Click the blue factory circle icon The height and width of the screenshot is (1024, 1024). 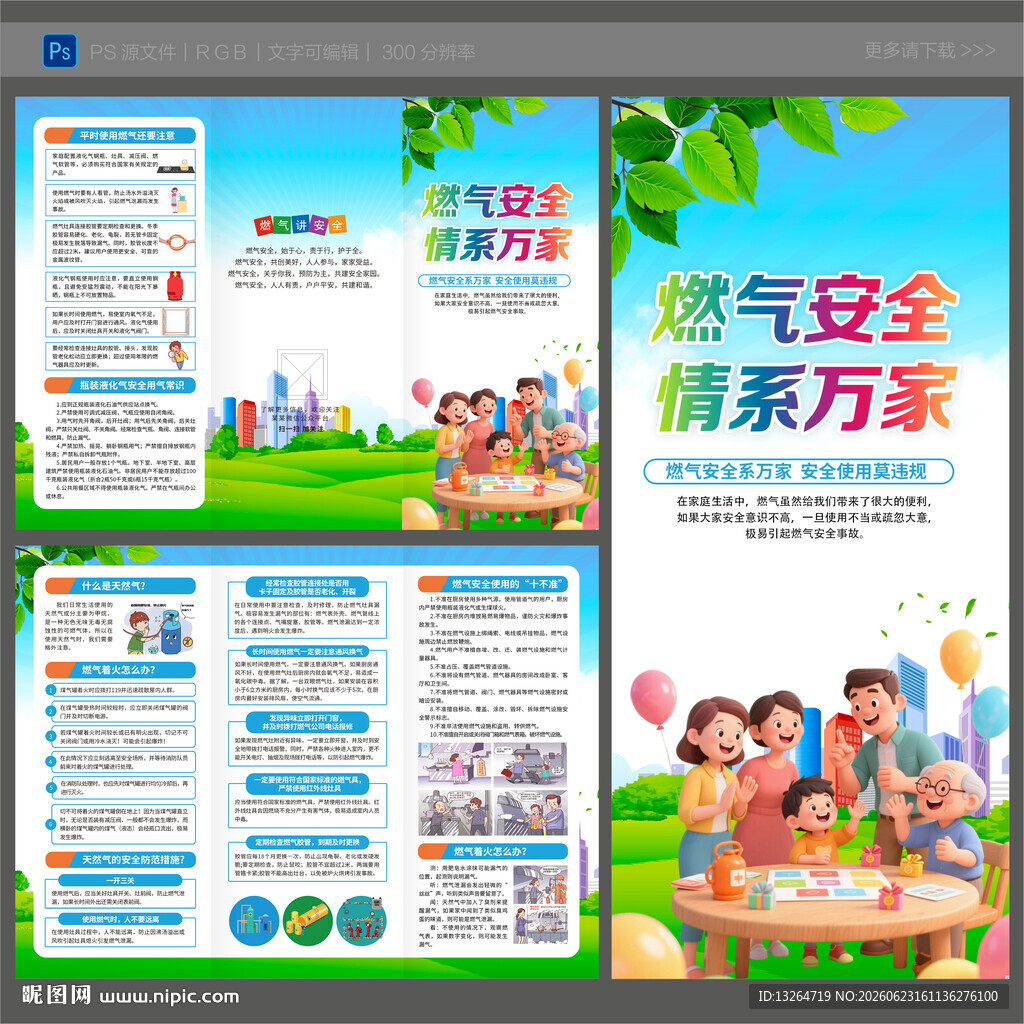254,921
